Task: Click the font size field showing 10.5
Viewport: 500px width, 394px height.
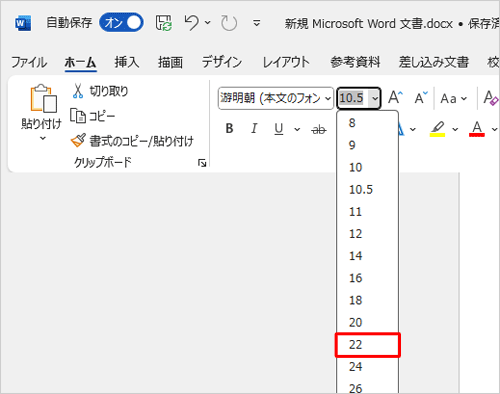Action: click(x=353, y=98)
